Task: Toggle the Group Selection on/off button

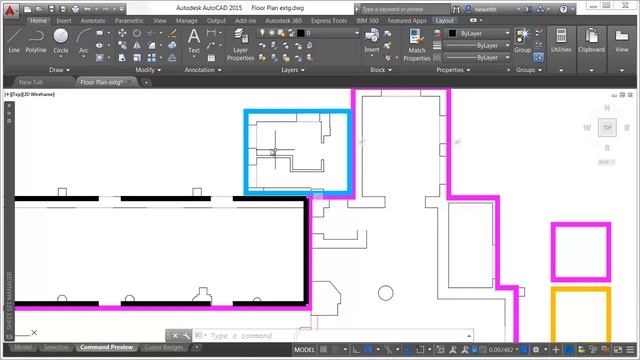Action: point(538,58)
